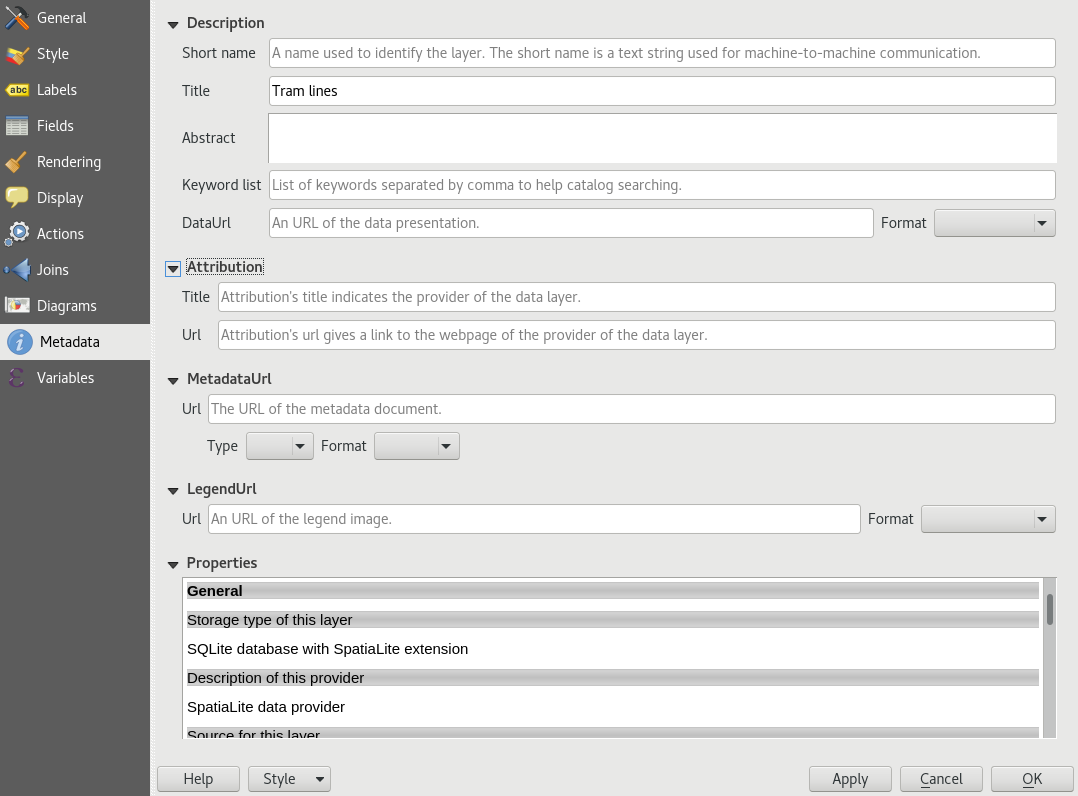Open the Style button dropdown arrow

[x=320, y=780]
